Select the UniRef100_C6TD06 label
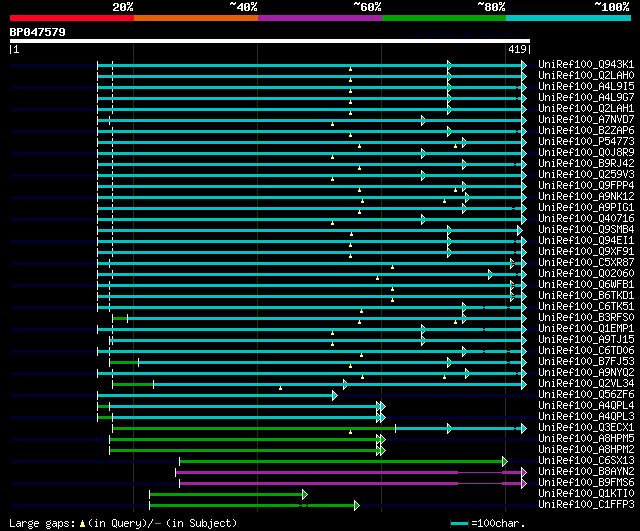The height and width of the screenshot is (531, 640). click(x=586, y=351)
